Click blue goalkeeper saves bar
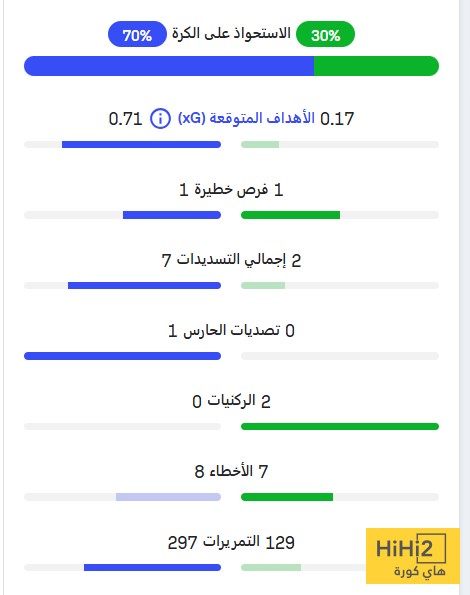470x595 pixels. coord(123,356)
